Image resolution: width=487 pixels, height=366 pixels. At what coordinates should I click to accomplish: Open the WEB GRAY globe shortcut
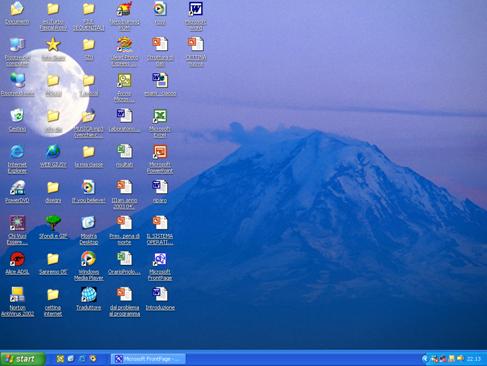click(x=53, y=152)
